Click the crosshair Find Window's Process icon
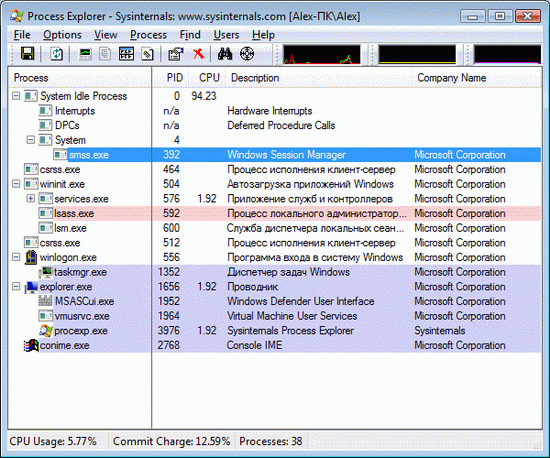The height and width of the screenshot is (458, 550). pyautogui.click(x=247, y=54)
